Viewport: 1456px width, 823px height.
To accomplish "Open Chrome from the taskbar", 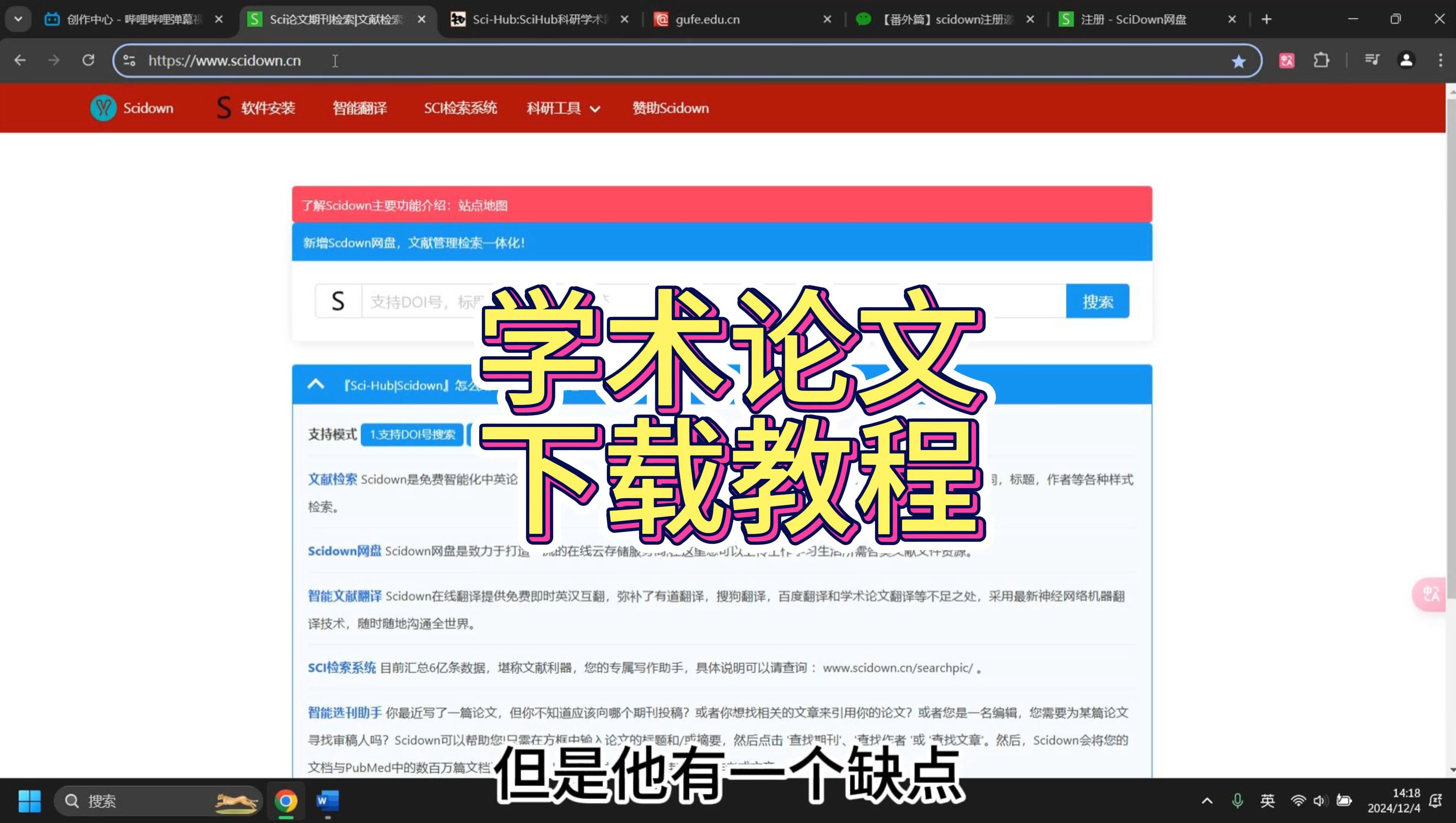I will tap(286, 801).
